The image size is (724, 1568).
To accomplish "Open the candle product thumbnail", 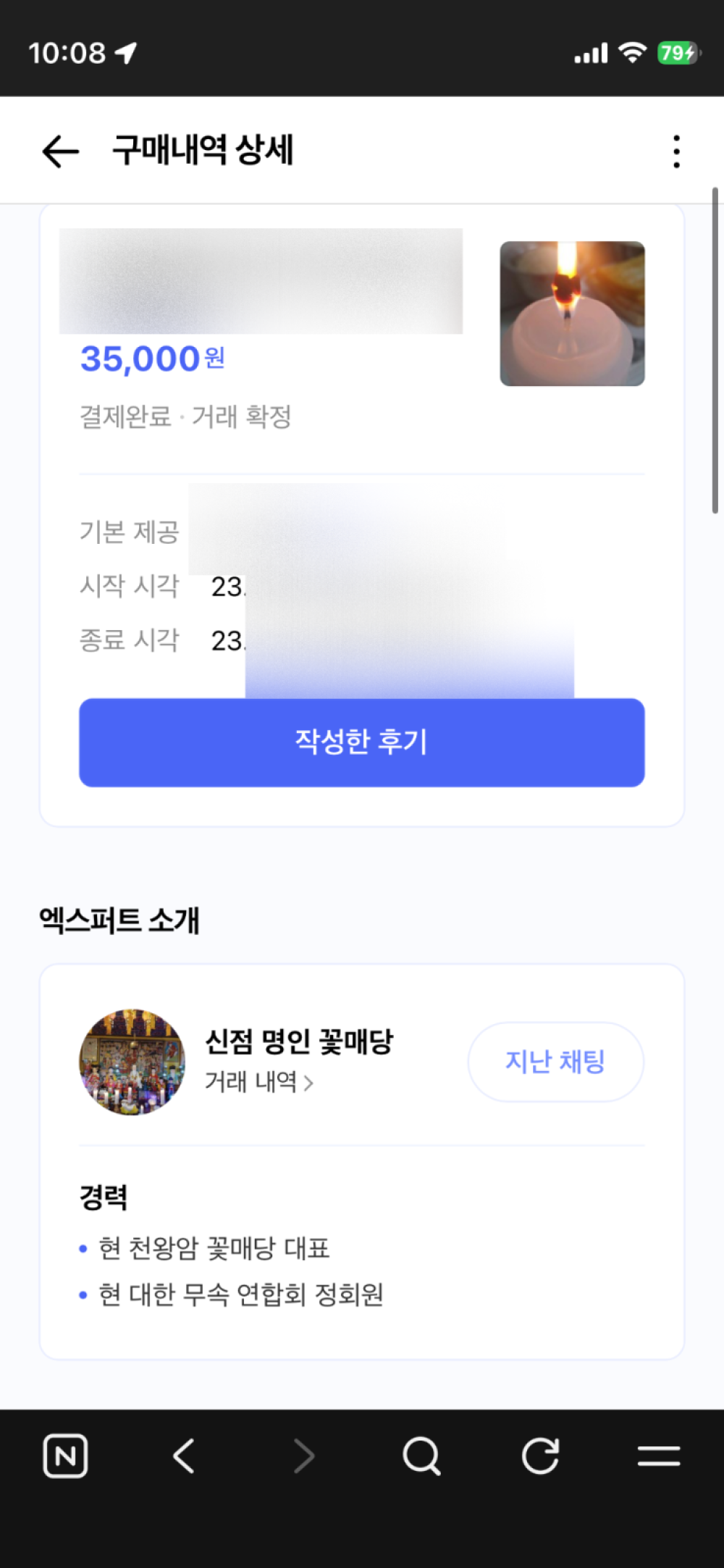I will point(572,314).
